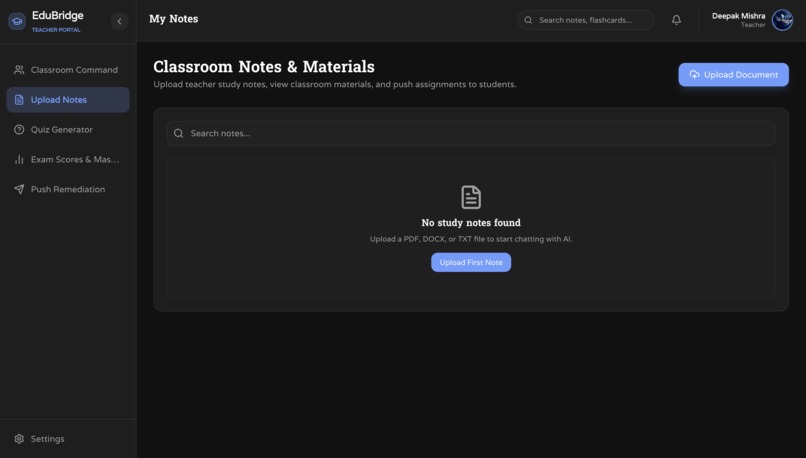Image resolution: width=806 pixels, height=458 pixels.
Task: Click the Quiz Generator question mark icon
Action: click(x=19, y=130)
